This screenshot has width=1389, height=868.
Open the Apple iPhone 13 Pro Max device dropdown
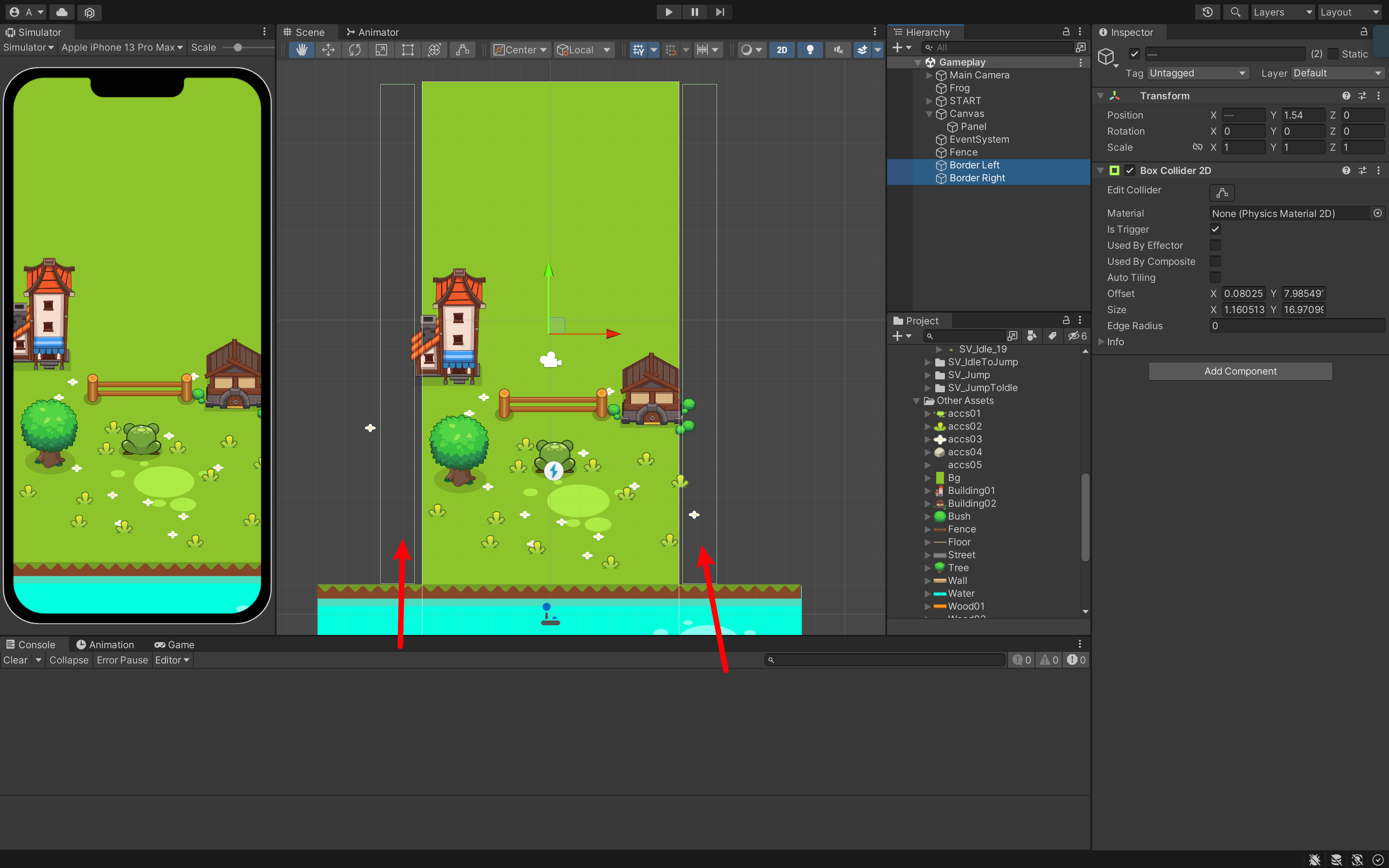(x=122, y=48)
